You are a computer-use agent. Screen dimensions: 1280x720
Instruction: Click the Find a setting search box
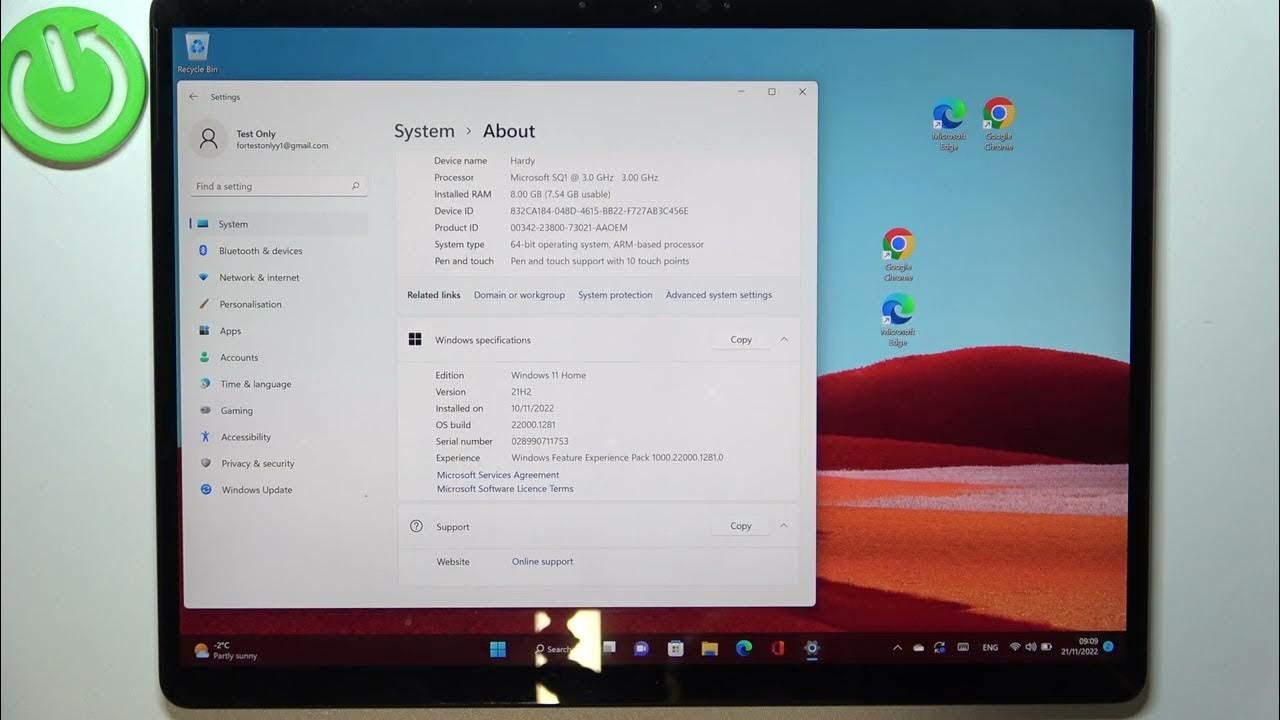pyautogui.click(x=278, y=186)
